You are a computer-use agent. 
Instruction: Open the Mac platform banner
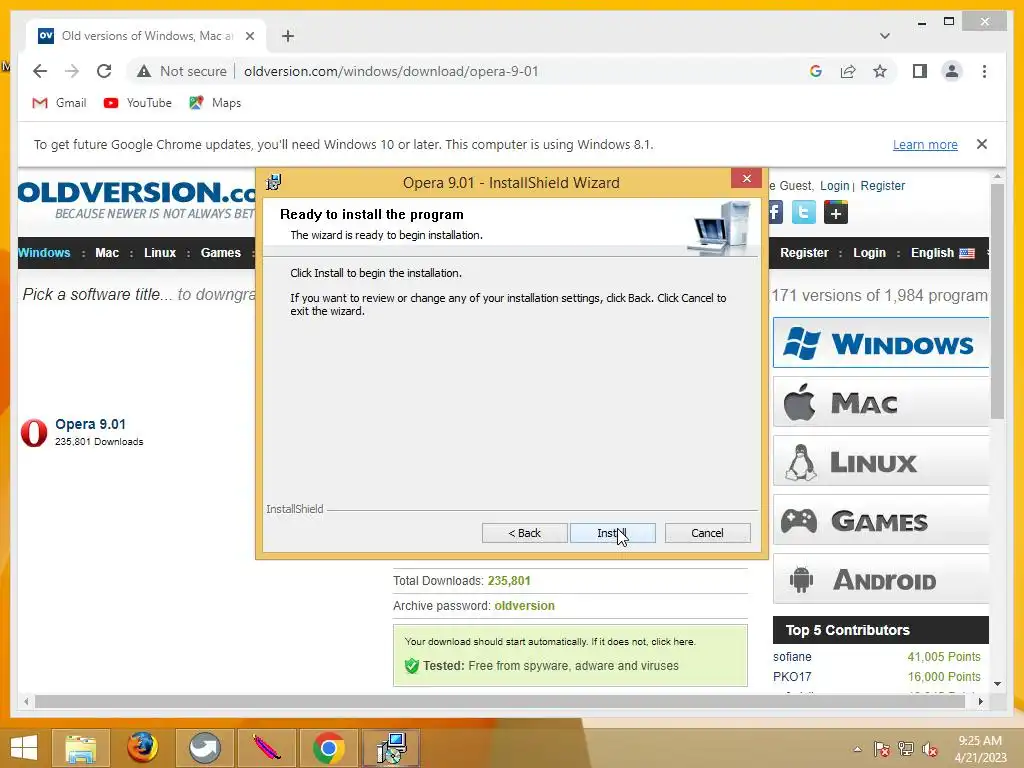tap(880, 402)
